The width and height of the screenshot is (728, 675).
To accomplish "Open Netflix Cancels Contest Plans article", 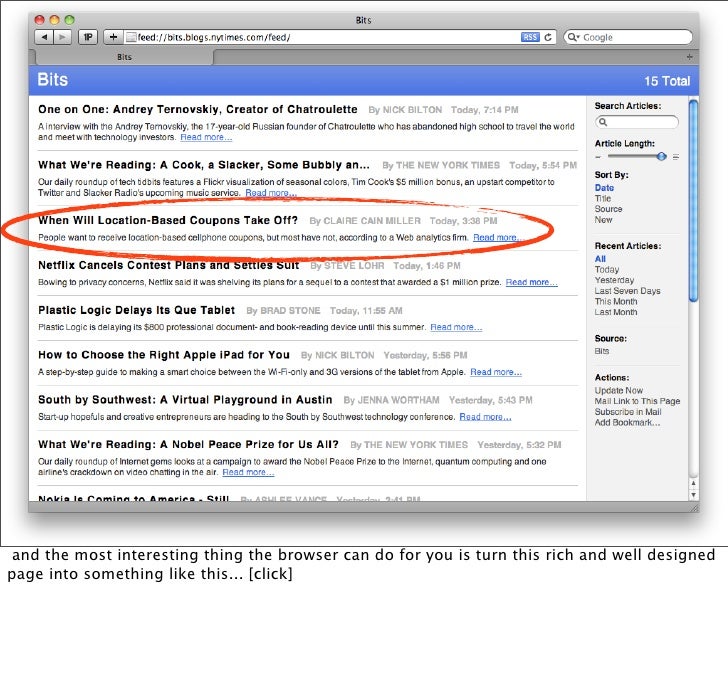I will pyautogui.click(x=169, y=266).
